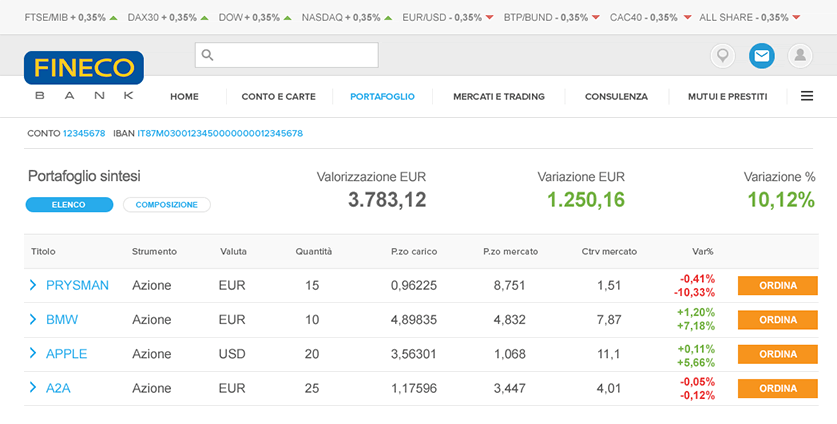Screen dimensions: 837x424
Task: Click the red arrow next to BTP/BUND
Action: pyautogui.click(x=596, y=18)
